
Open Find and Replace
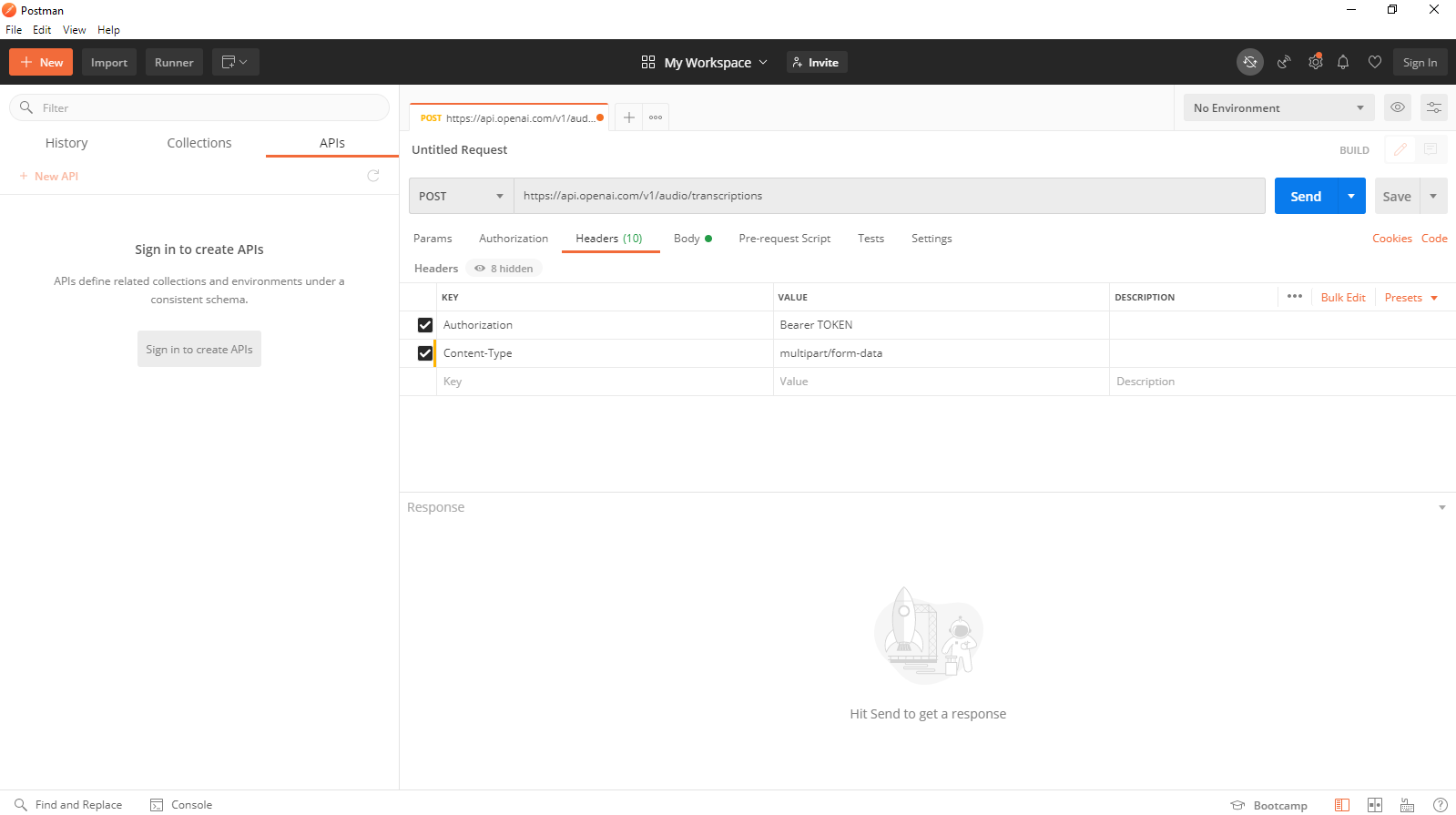pos(68,805)
